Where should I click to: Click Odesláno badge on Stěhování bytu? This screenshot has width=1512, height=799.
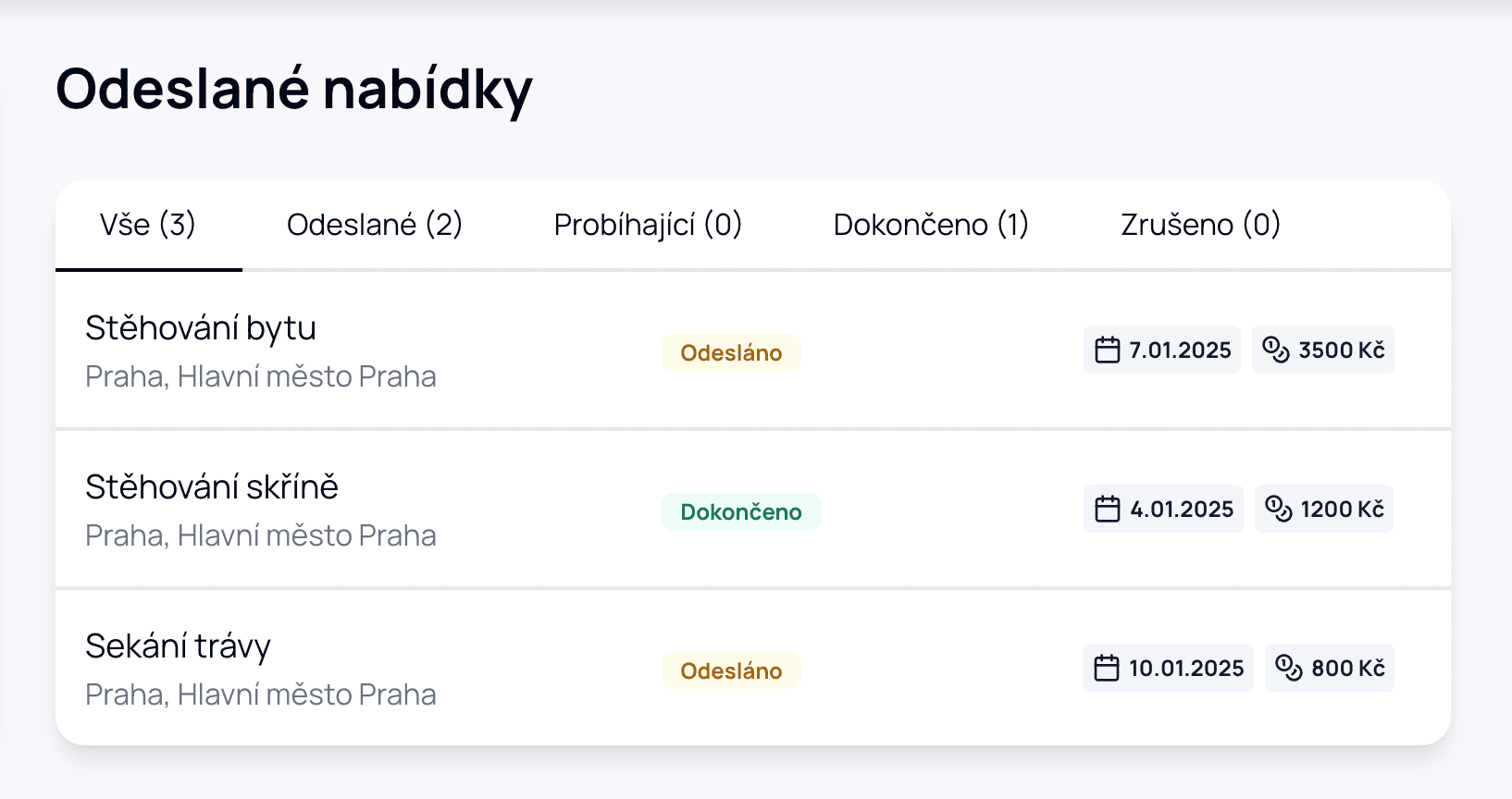click(x=731, y=352)
